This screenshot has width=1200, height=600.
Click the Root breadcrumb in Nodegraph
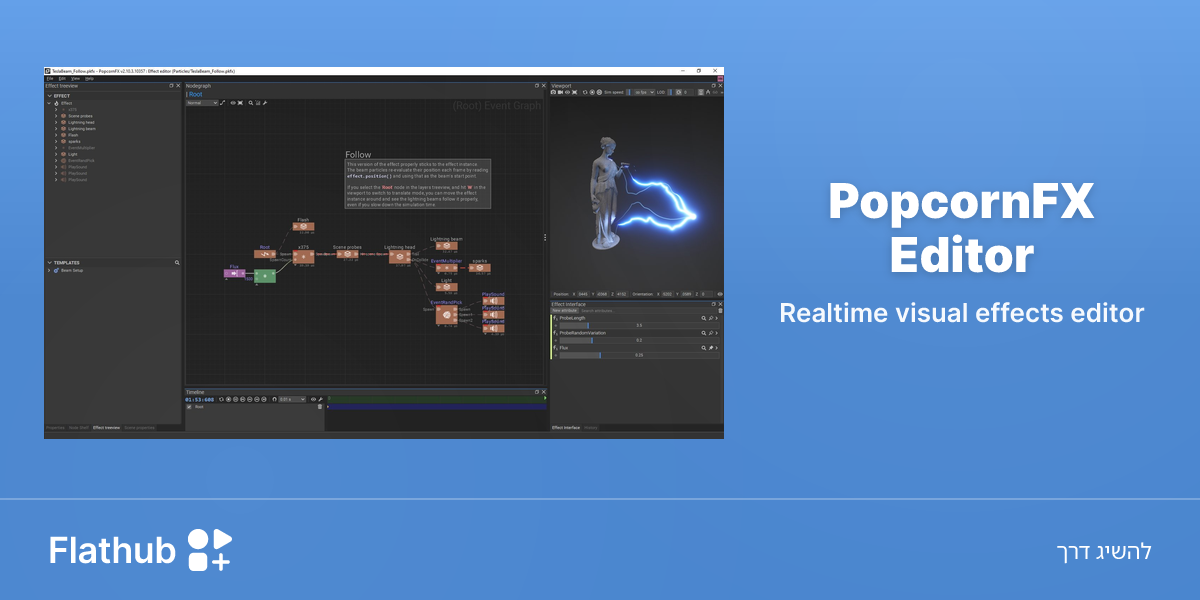click(x=195, y=94)
